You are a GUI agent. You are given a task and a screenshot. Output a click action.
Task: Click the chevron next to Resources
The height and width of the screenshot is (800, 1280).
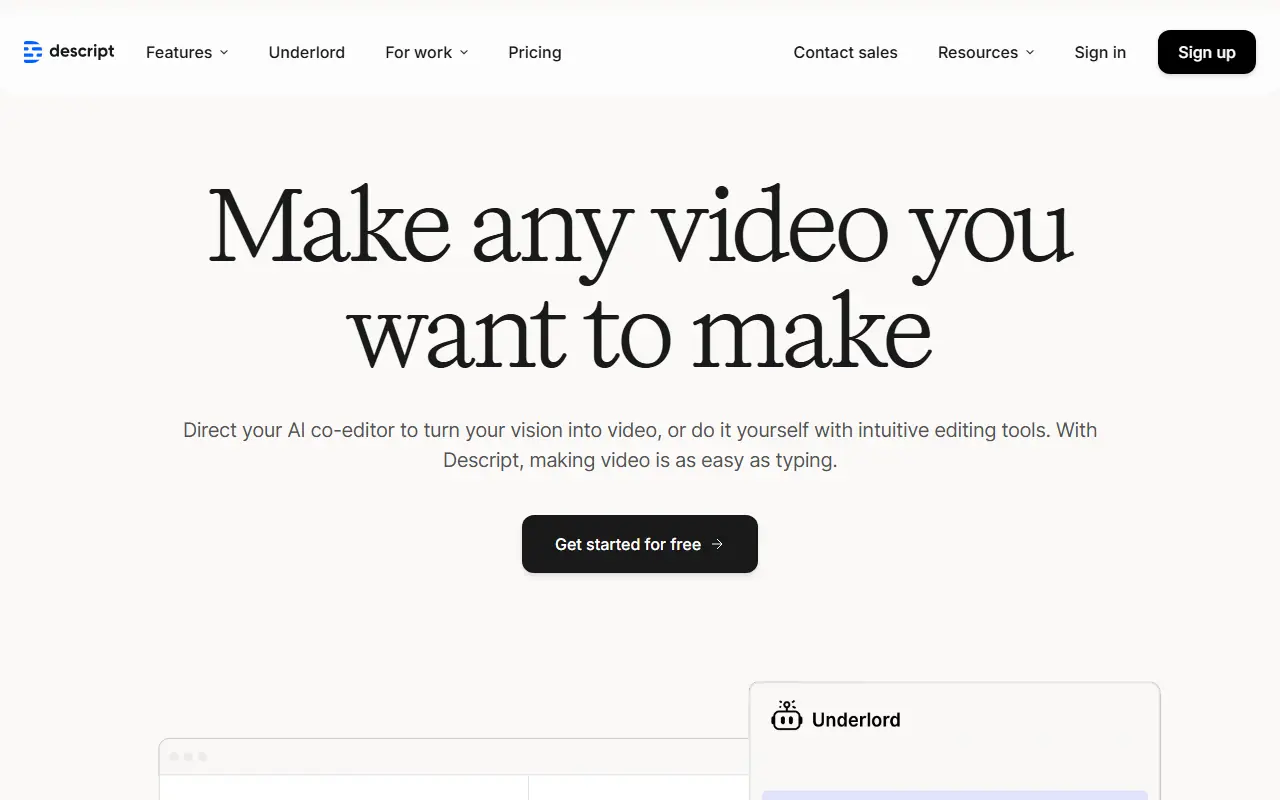click(x=1030, y=53)
